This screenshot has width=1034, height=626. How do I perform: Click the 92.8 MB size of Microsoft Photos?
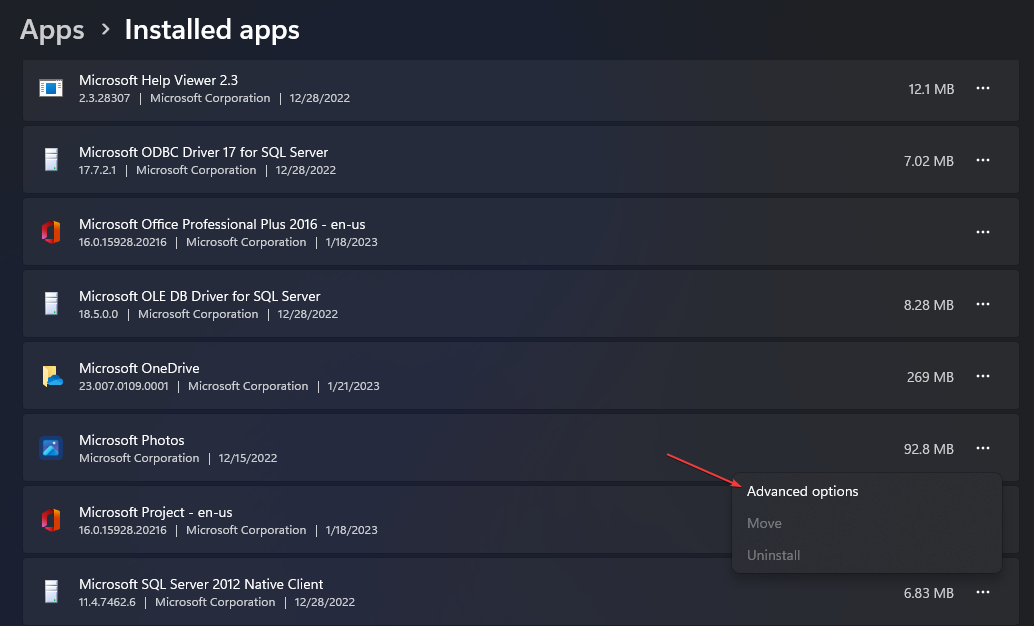click(x=928, y=449)
